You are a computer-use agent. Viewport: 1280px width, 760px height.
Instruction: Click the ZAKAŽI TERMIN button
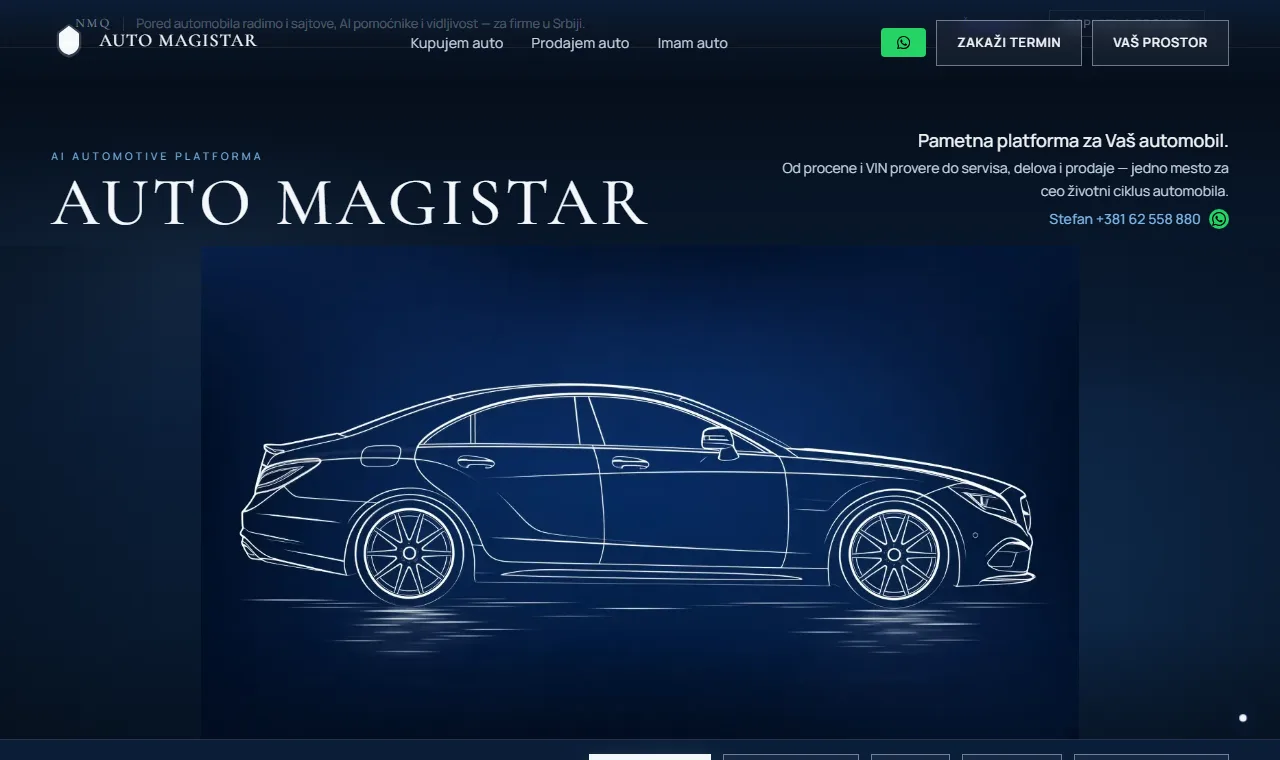click(1009, 43)
